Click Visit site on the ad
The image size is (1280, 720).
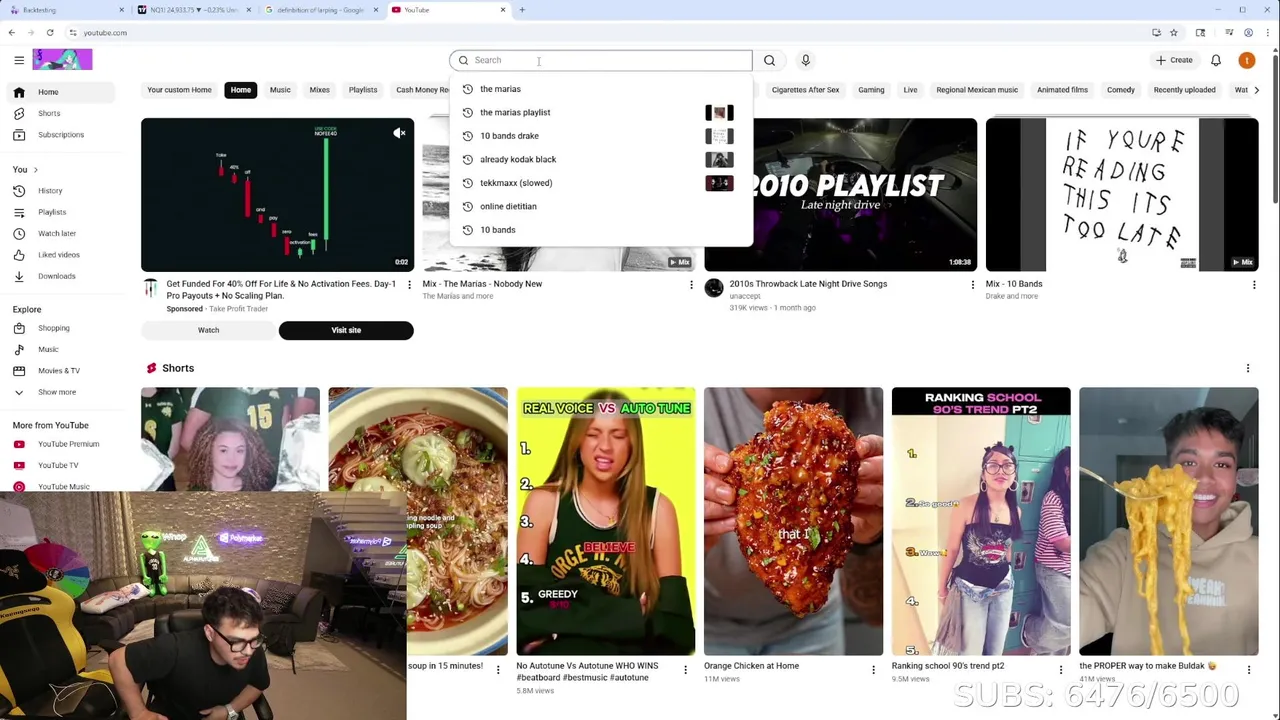[x=346, y=330]
